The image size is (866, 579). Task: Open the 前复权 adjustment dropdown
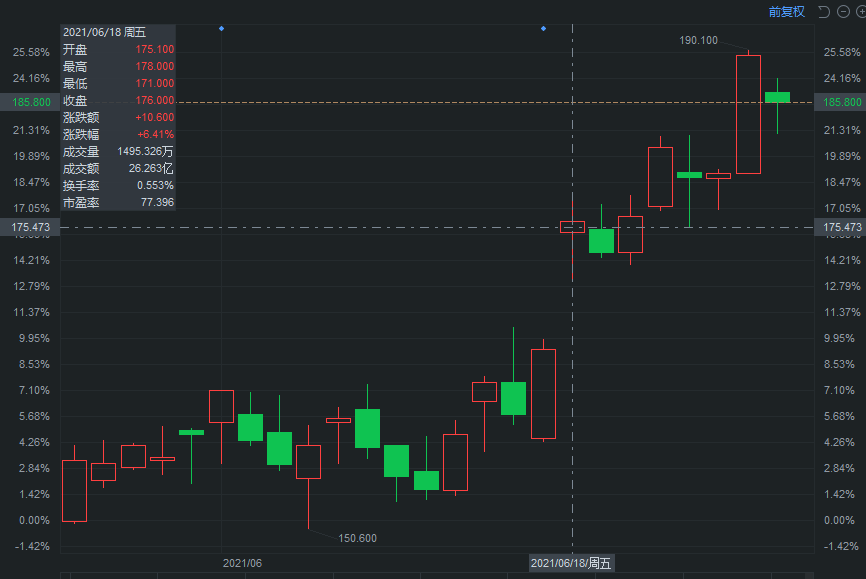786,12
